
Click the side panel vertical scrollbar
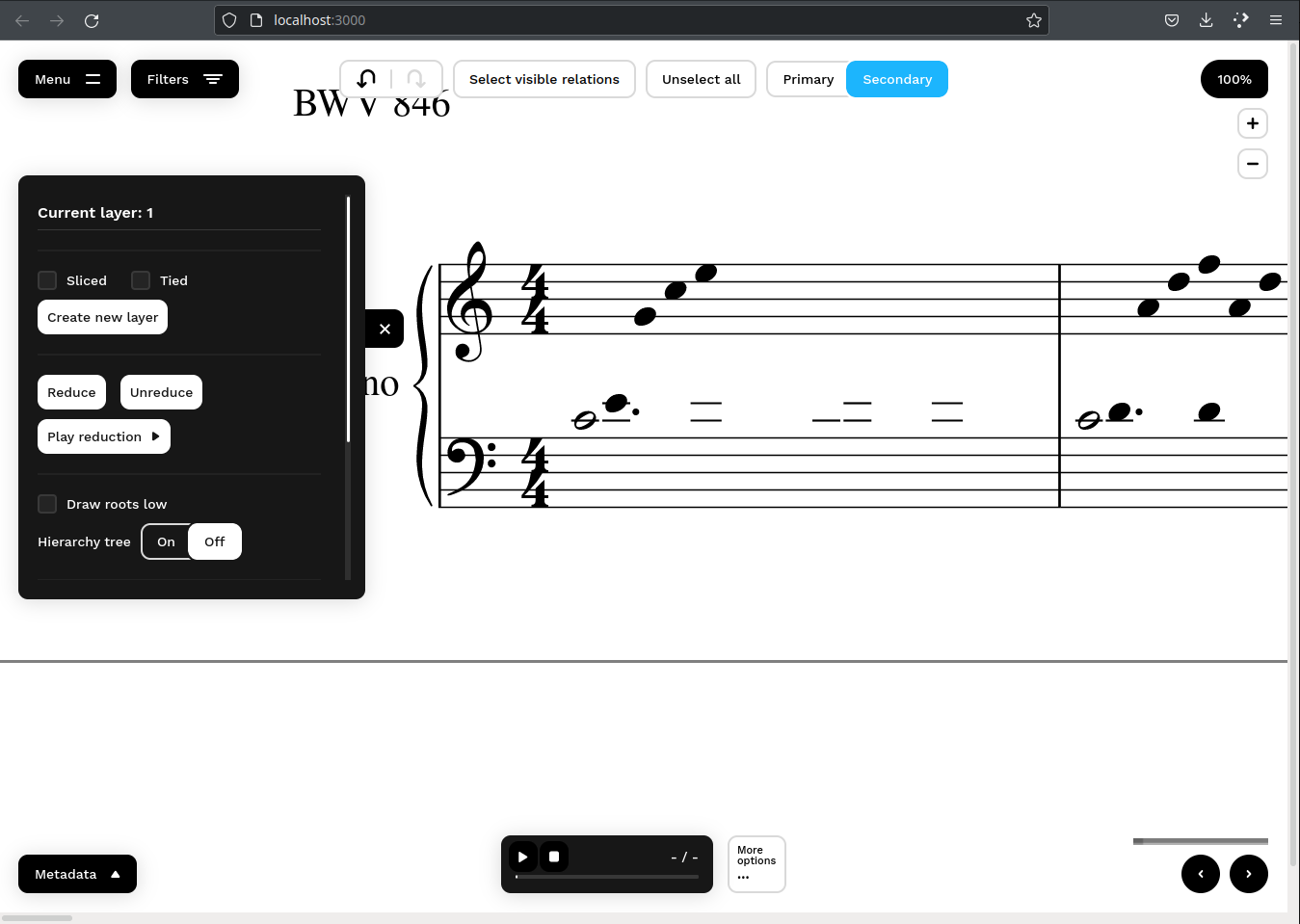pos(348,320)
